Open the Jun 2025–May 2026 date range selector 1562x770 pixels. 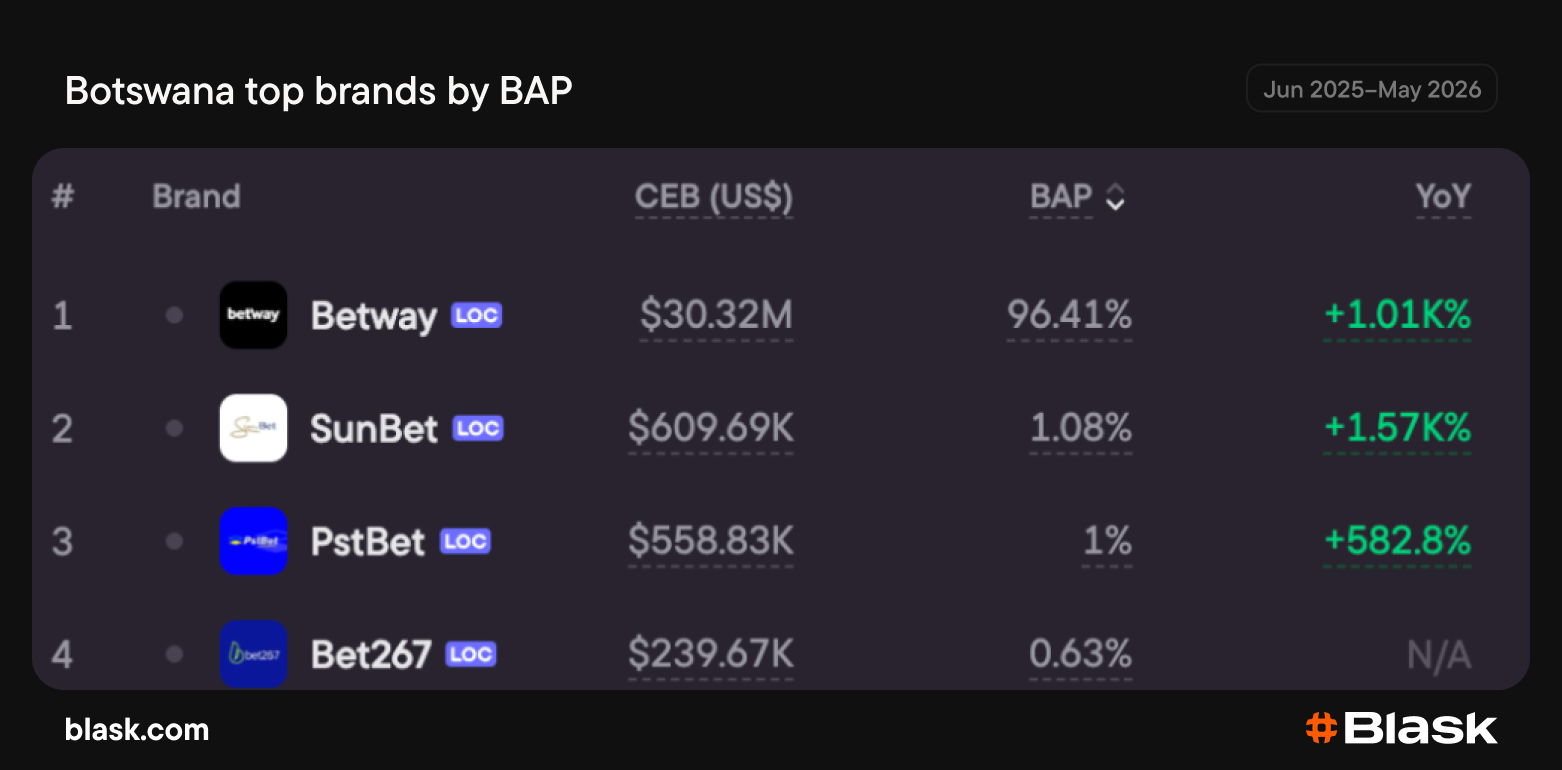[1371, 89]
